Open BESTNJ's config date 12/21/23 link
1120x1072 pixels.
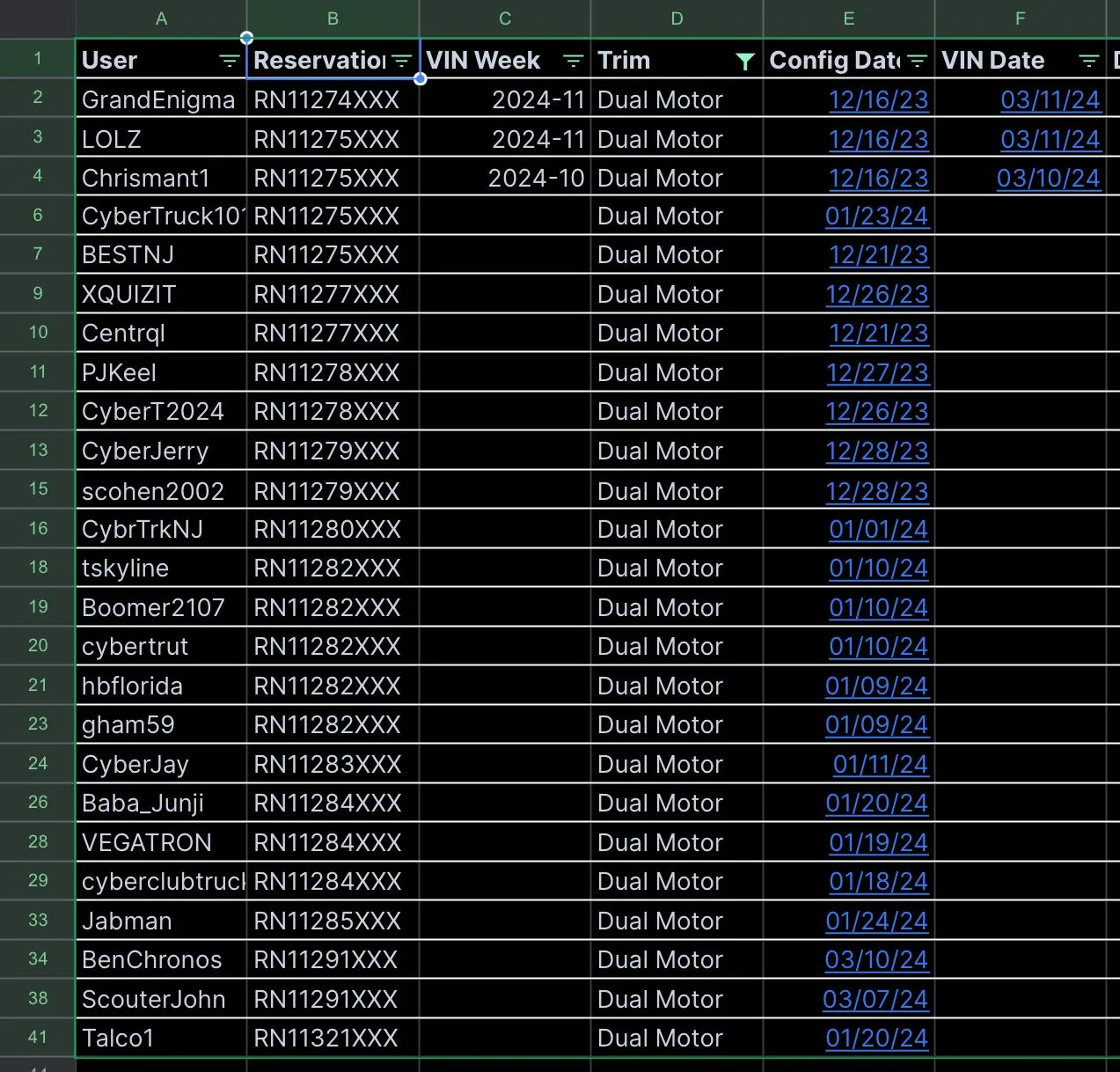click(x=878, y=255)
